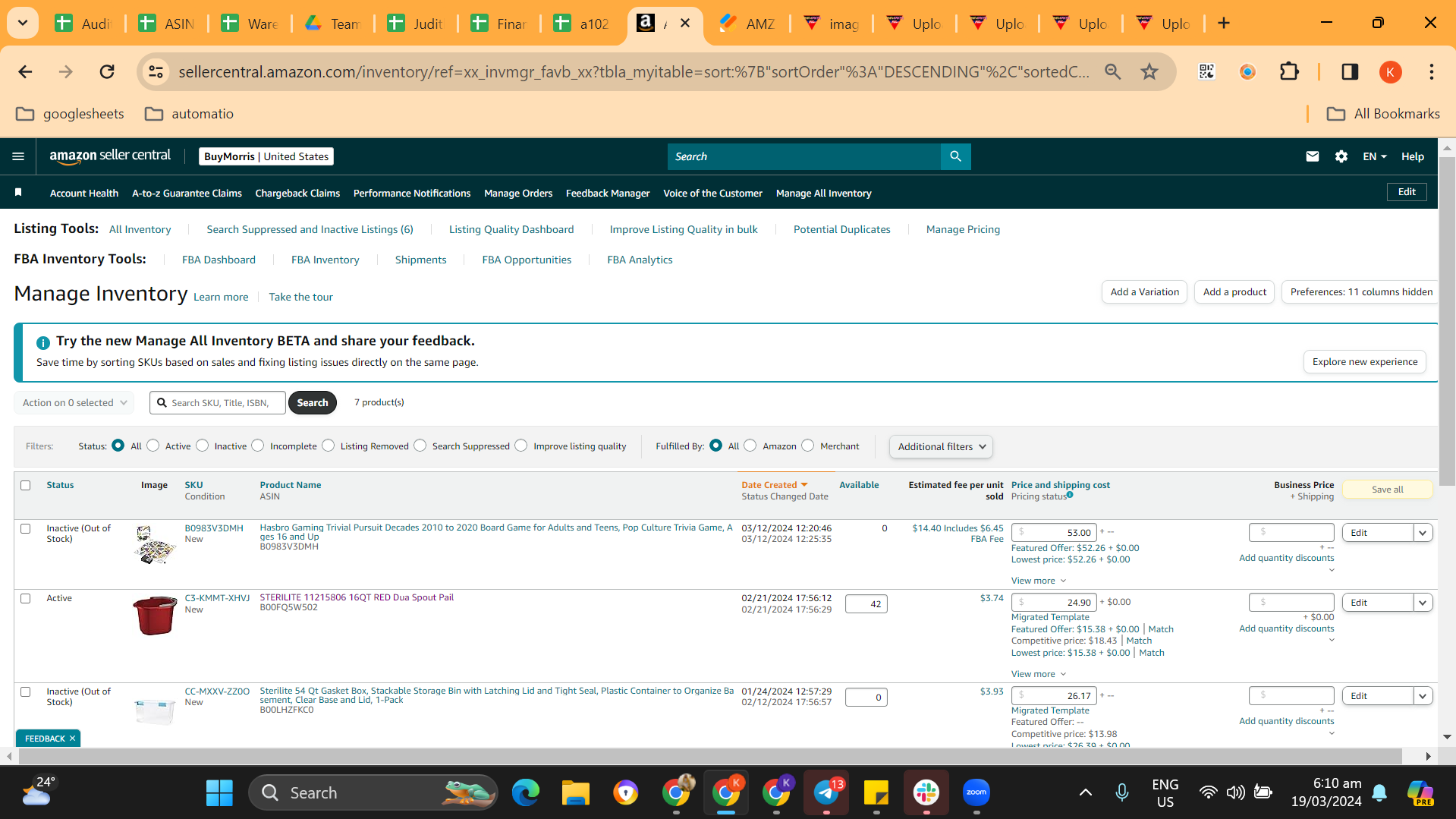Screen dimensions: 1456x819
Task: Expand the Additional filters dropdown
Action: pos(941,446)
